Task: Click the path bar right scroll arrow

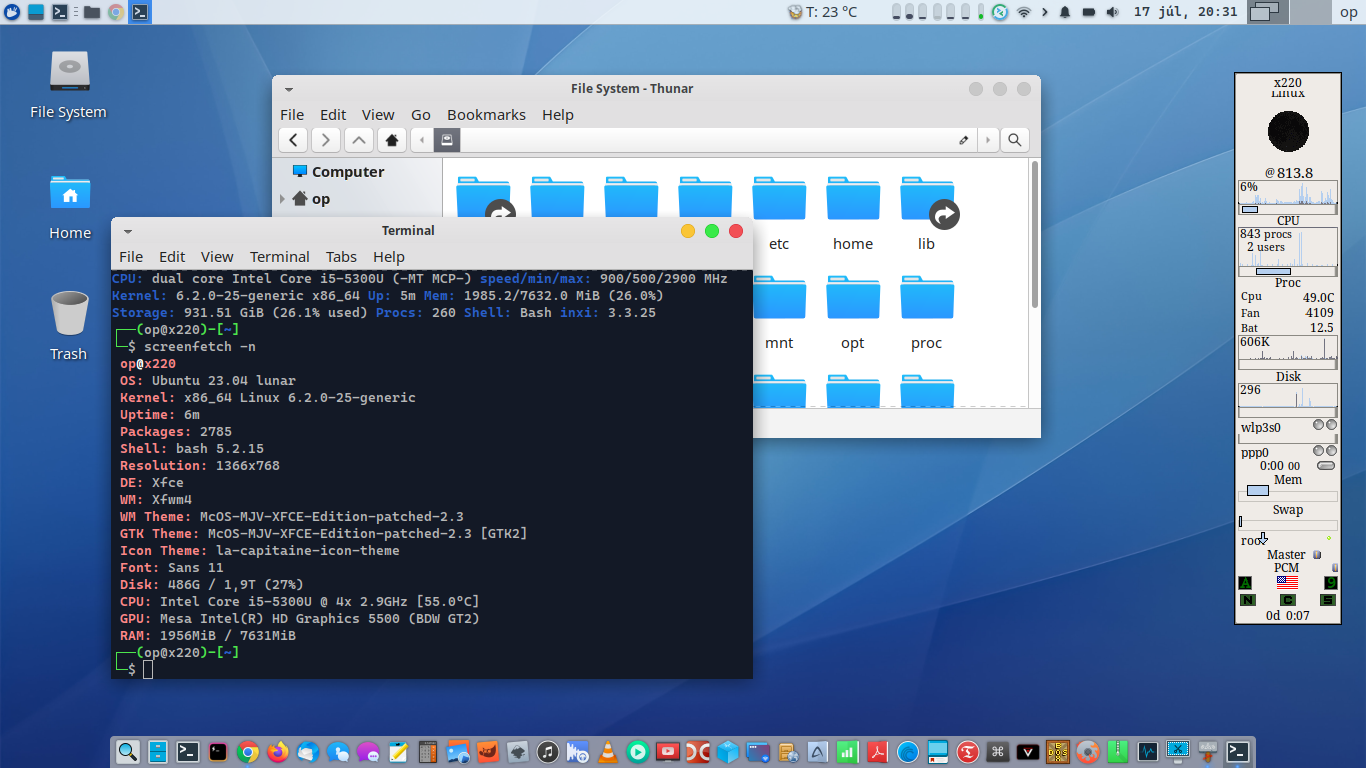Action: pyautogui.click(x=988, y=140)
